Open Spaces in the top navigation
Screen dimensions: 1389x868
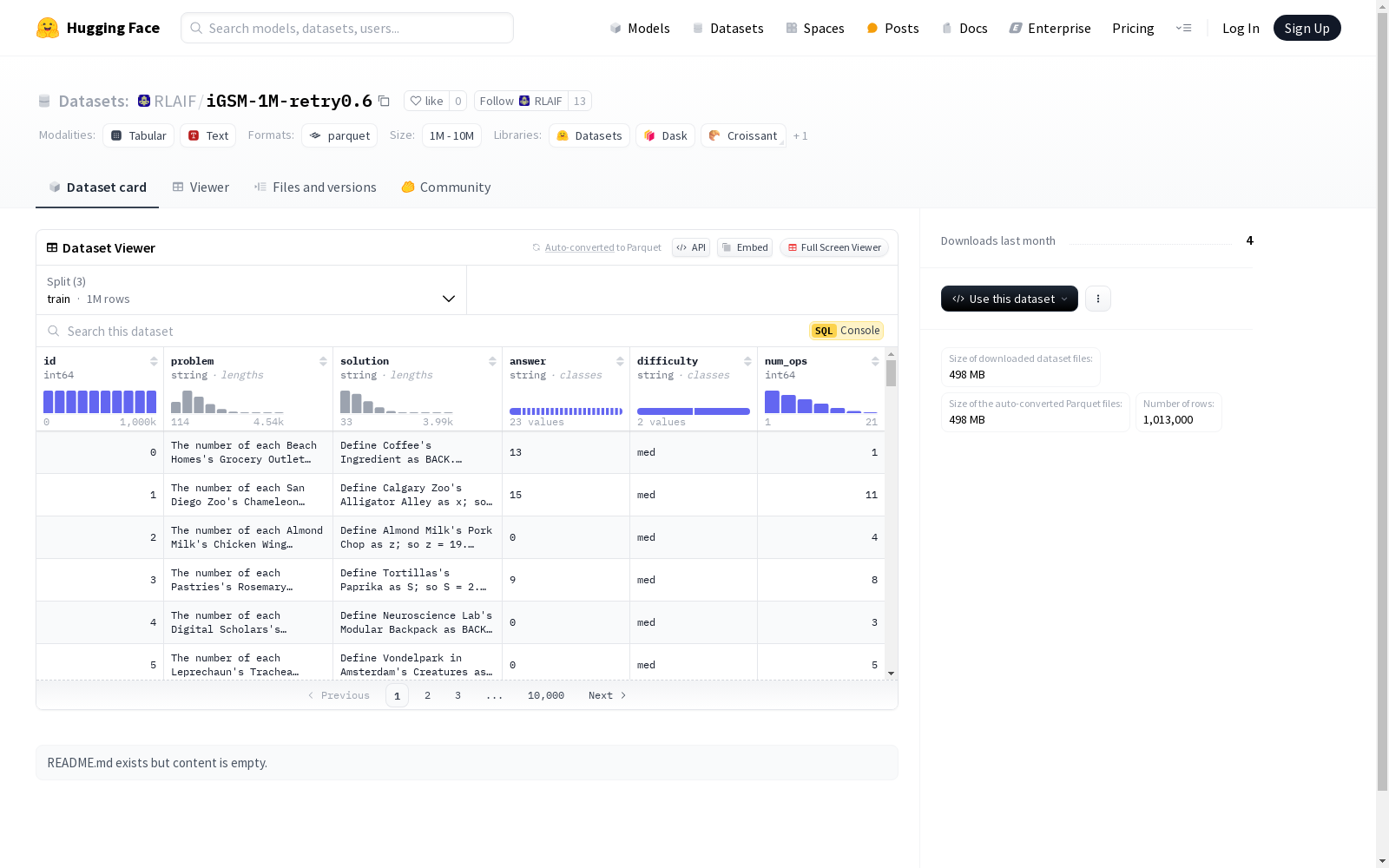coord(815,28)
